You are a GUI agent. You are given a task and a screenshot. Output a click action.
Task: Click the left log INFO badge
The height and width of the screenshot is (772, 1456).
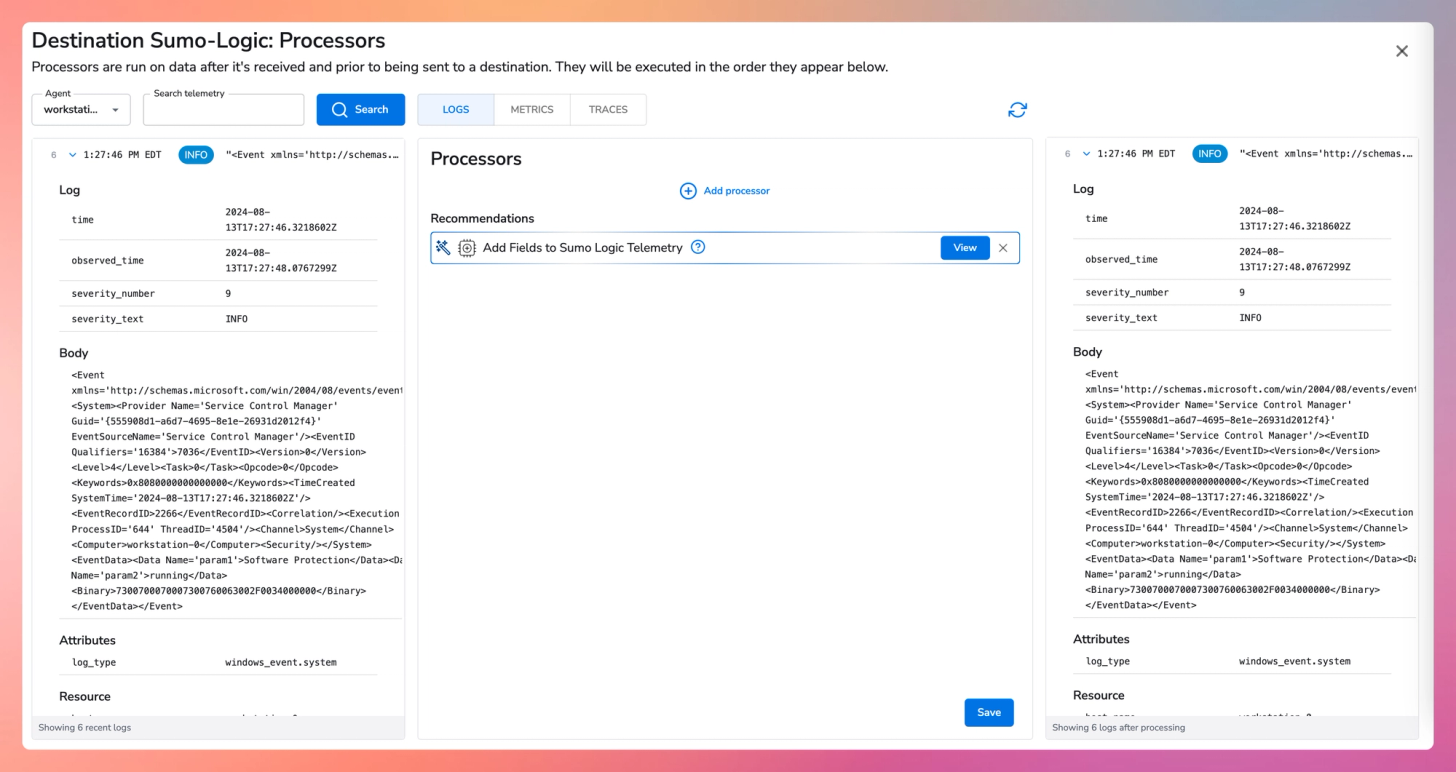click(x=196, y=155)
